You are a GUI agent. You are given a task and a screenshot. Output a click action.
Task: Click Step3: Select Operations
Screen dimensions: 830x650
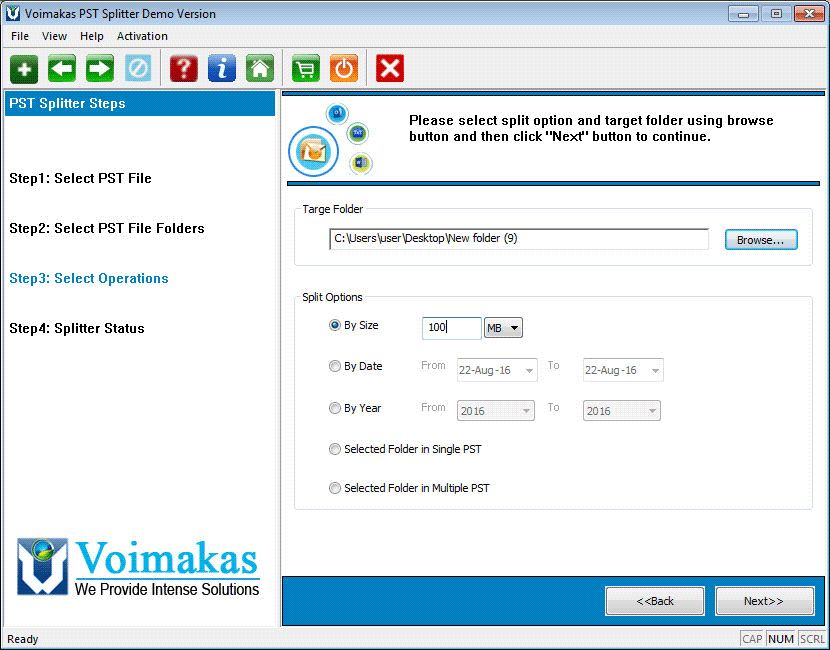[89, 278]
